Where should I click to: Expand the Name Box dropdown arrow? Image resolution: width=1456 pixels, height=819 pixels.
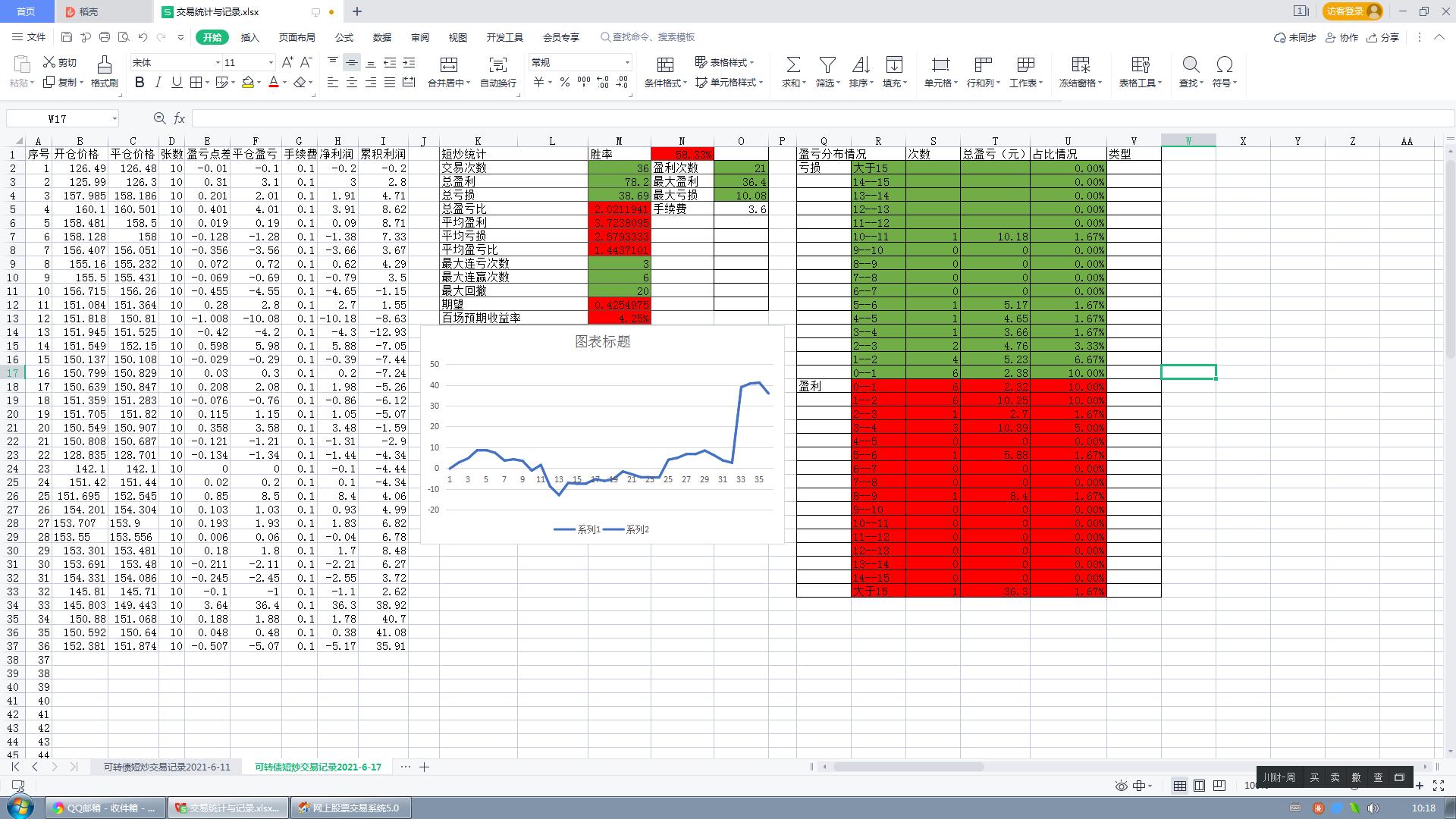115,118
